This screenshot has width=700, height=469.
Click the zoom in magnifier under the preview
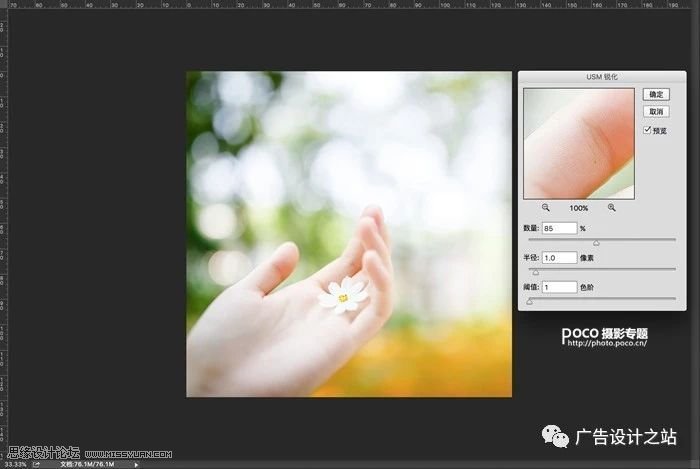click(x=611, y=207)
